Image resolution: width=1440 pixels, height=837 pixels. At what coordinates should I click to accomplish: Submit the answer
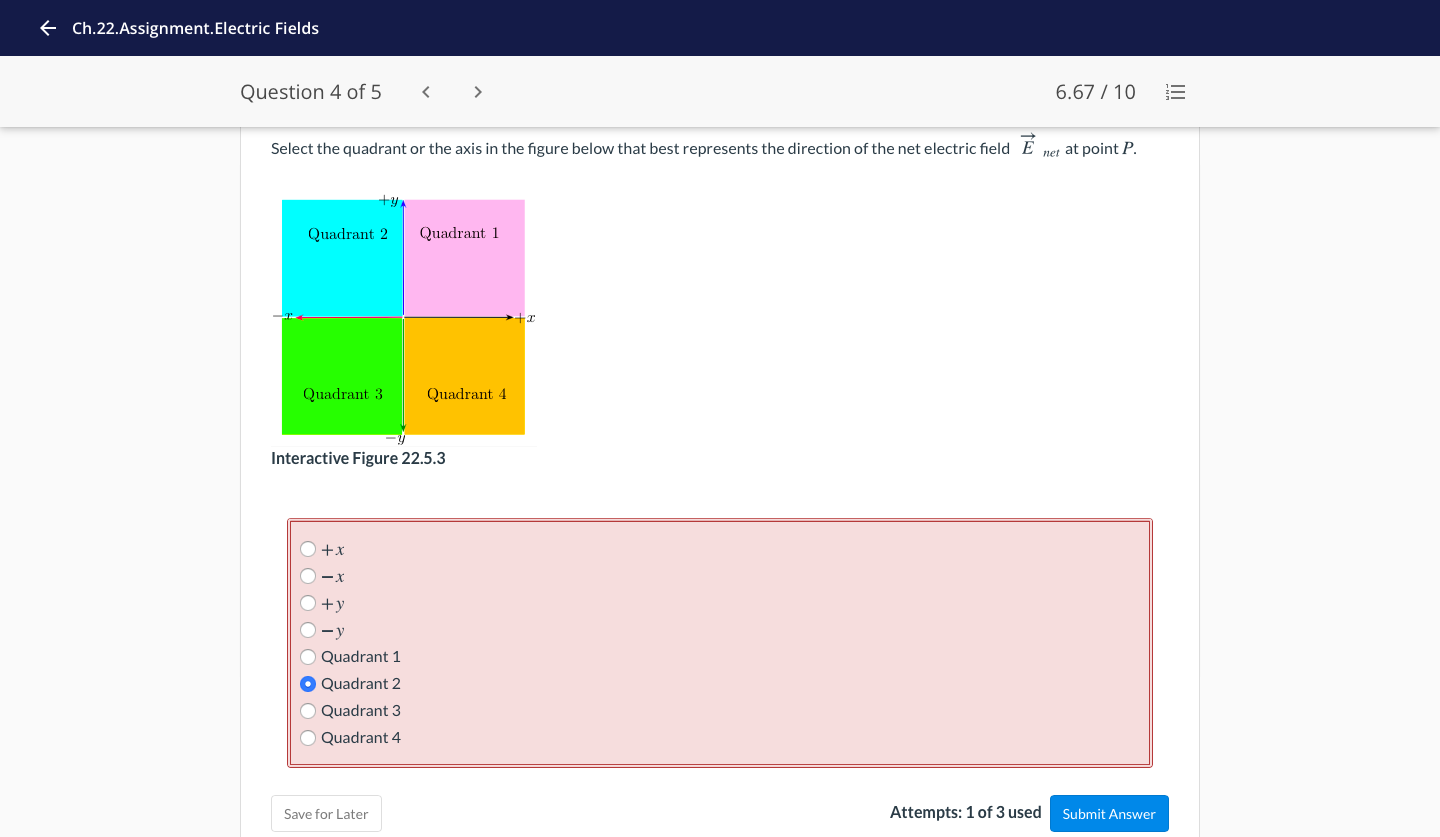click(1109, 813)
